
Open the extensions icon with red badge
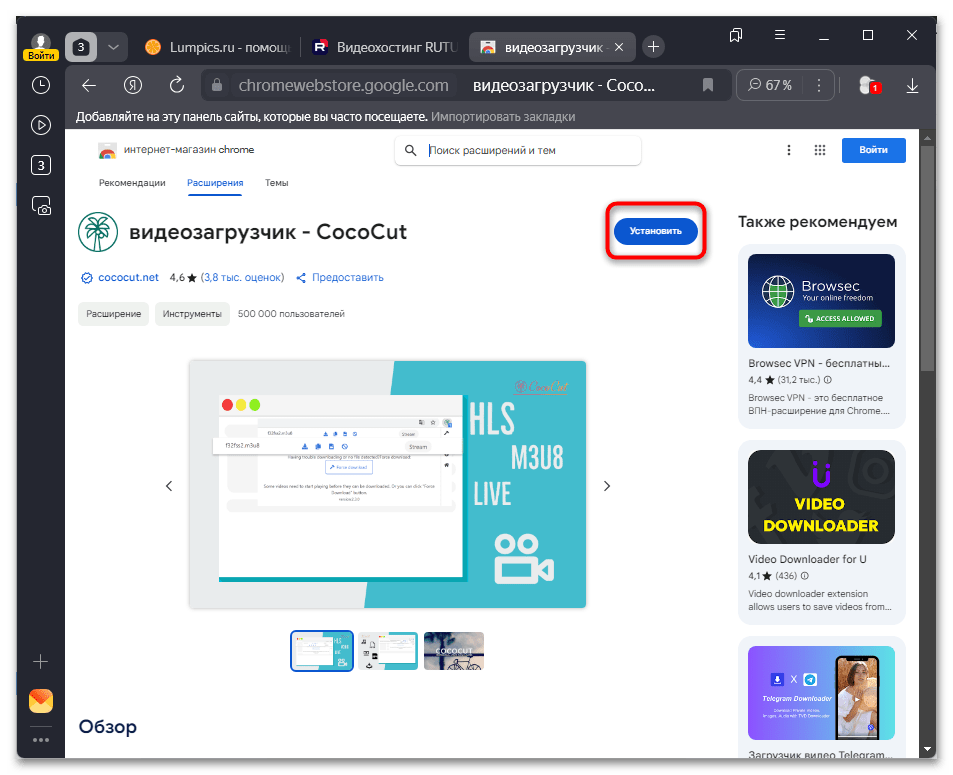point(869,86)
